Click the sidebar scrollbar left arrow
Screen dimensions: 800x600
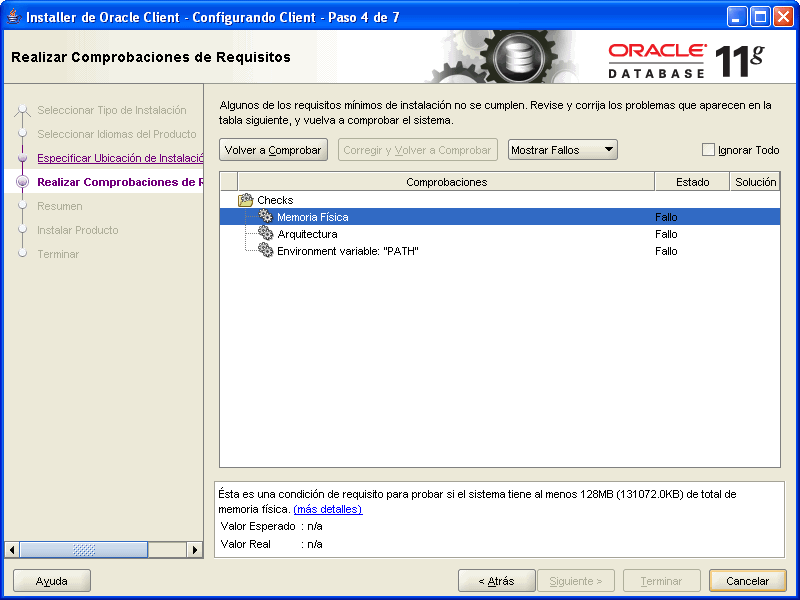pyautogui.click(x=12, y=549)
